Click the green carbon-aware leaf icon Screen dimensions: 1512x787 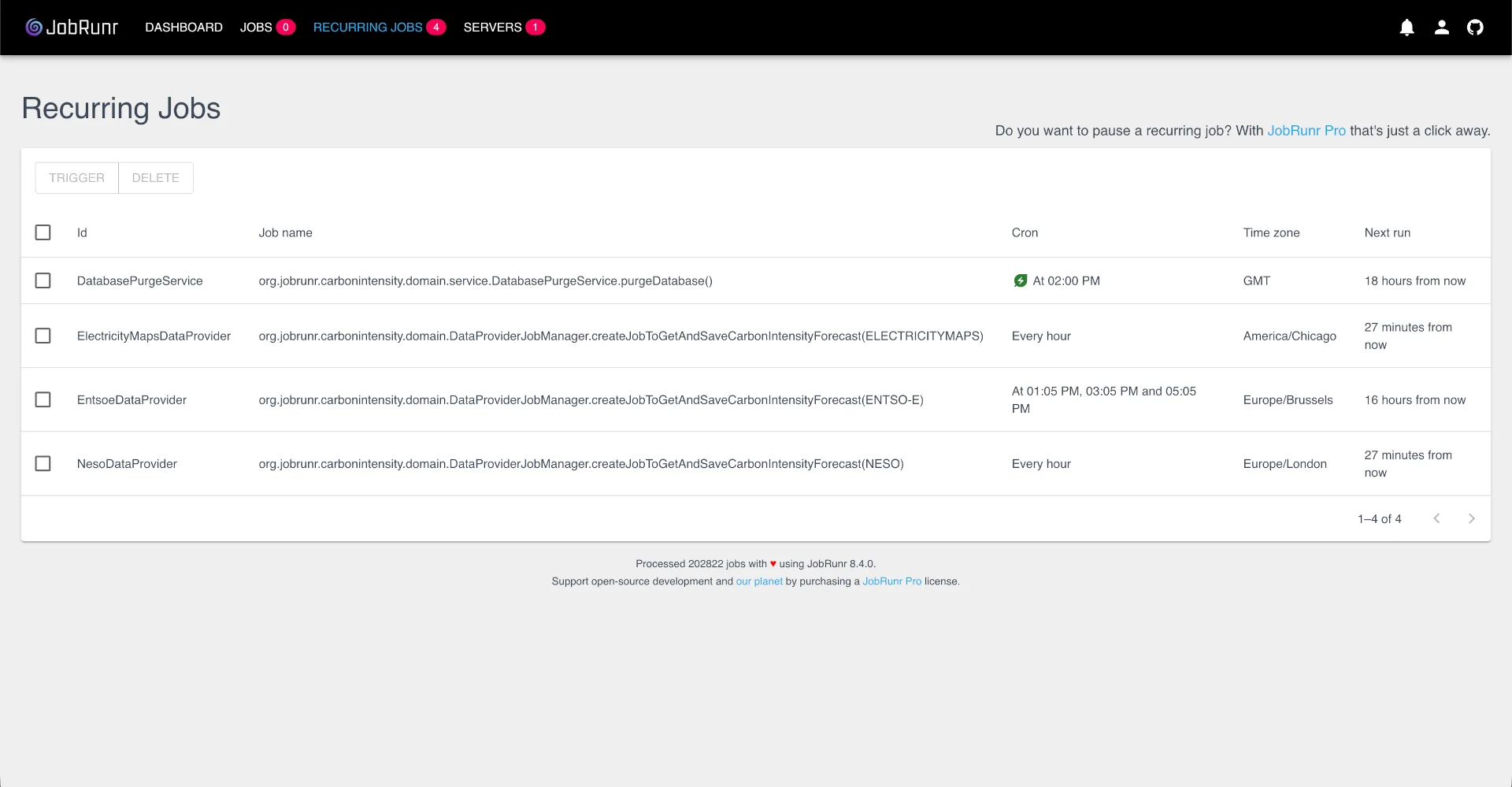coord(1020,280)
